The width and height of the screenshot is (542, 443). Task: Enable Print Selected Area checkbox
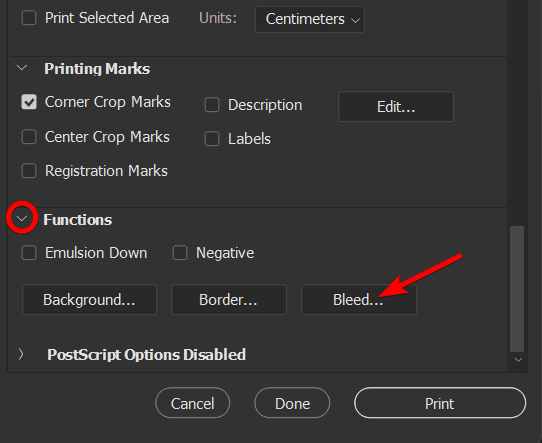coord(29,18)
